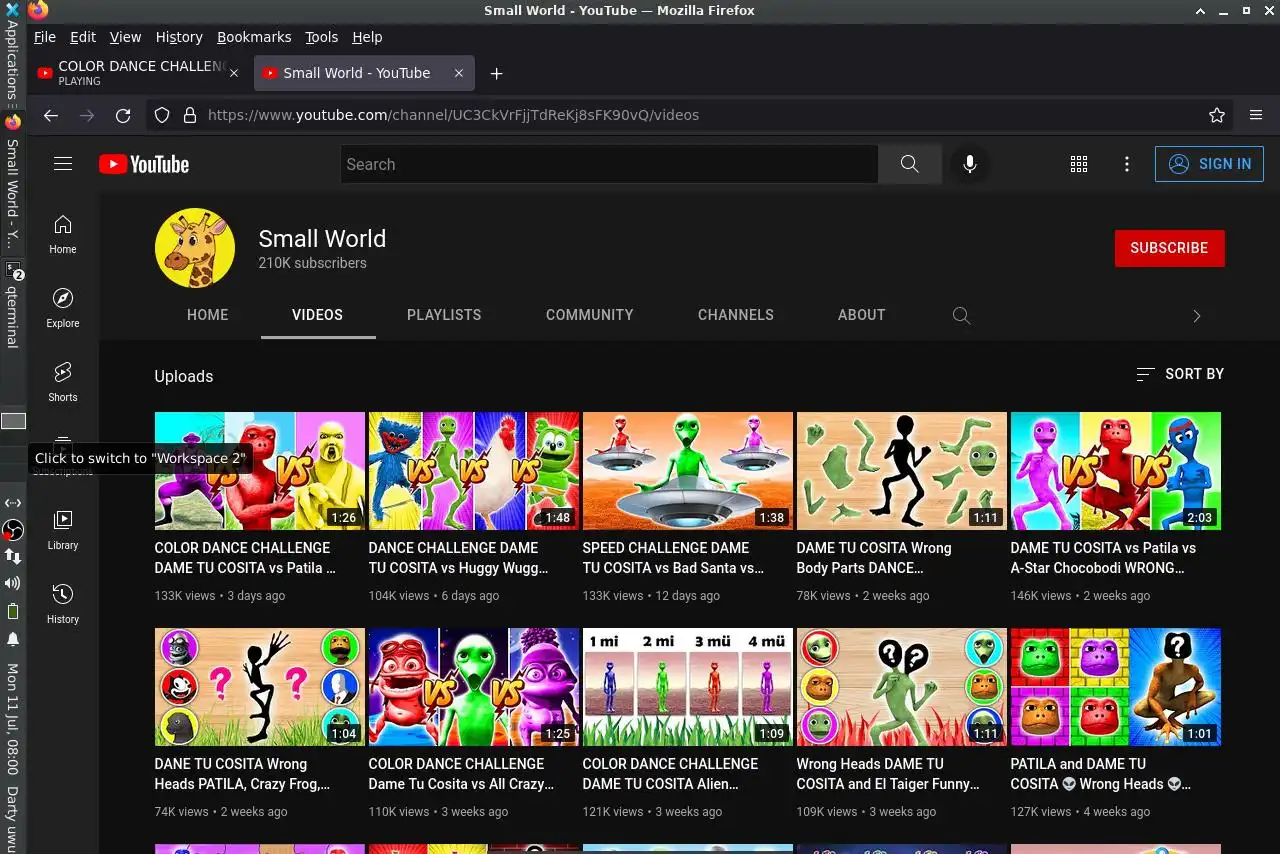Open YouTube settings three-dot menu

point(1127,164)
